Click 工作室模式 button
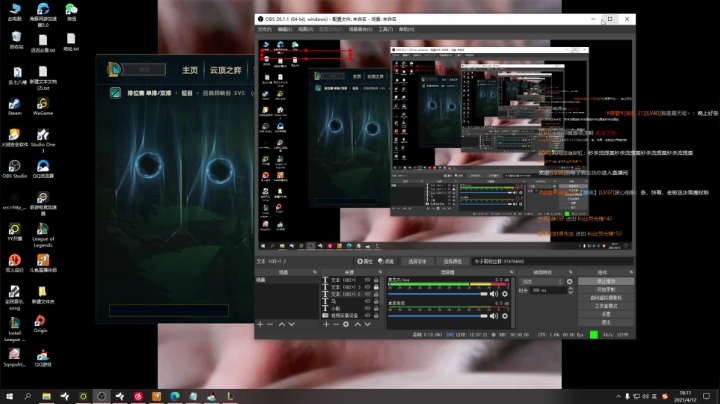Viewport: 720px width, 404px height. coord(606,306)
